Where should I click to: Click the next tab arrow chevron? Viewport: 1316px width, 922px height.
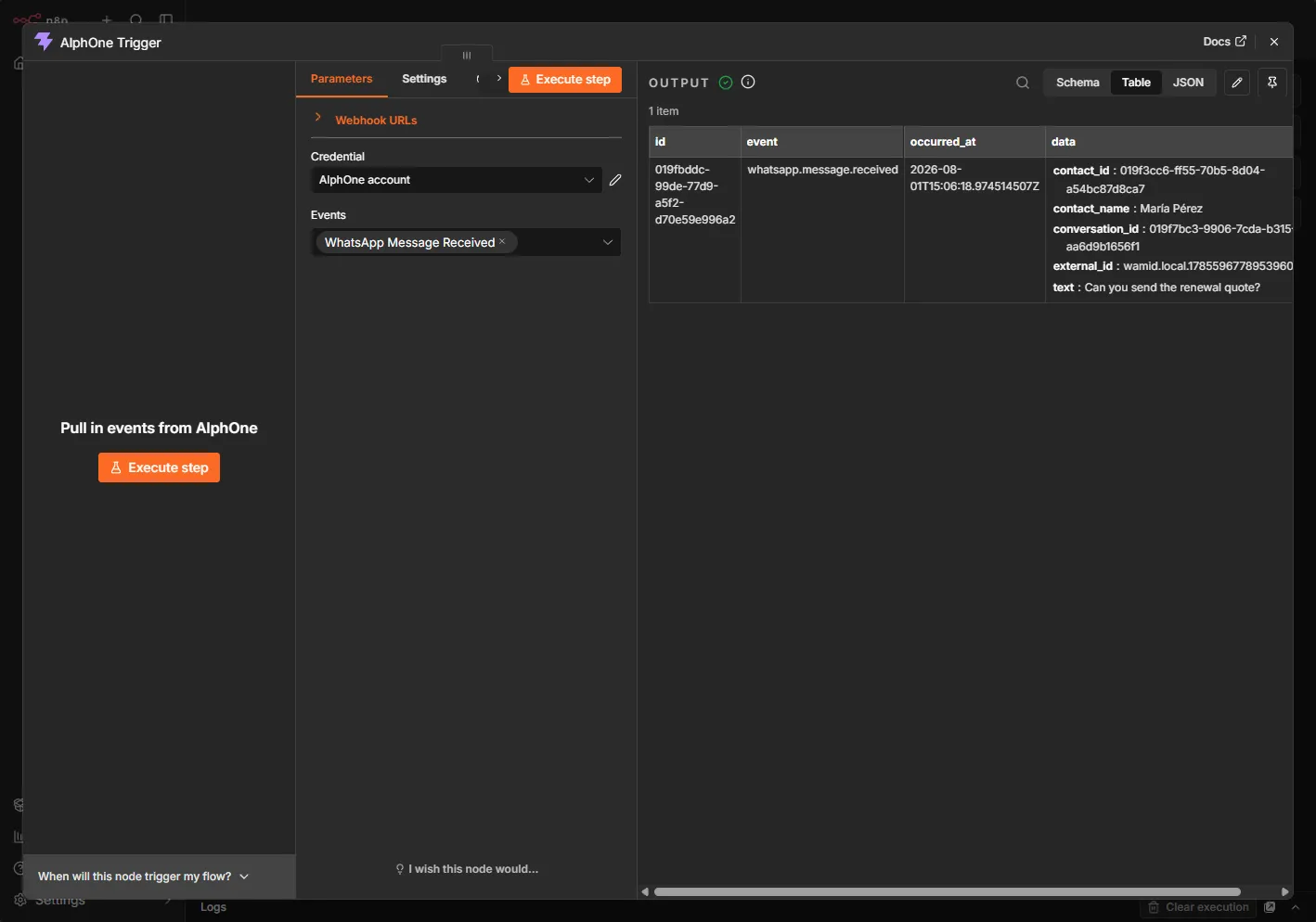499,79
